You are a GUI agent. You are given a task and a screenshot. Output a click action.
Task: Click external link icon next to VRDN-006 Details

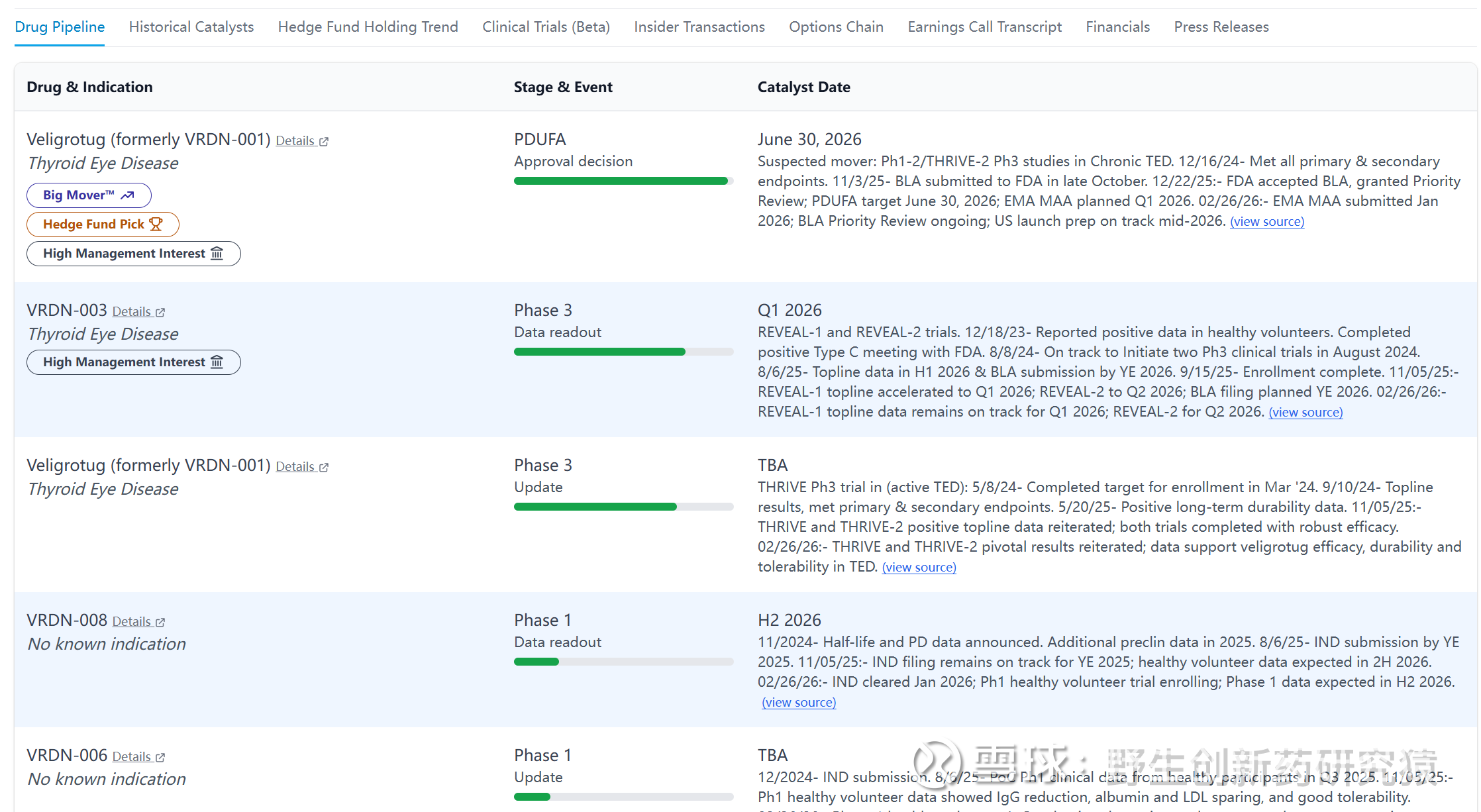(160, 757)
